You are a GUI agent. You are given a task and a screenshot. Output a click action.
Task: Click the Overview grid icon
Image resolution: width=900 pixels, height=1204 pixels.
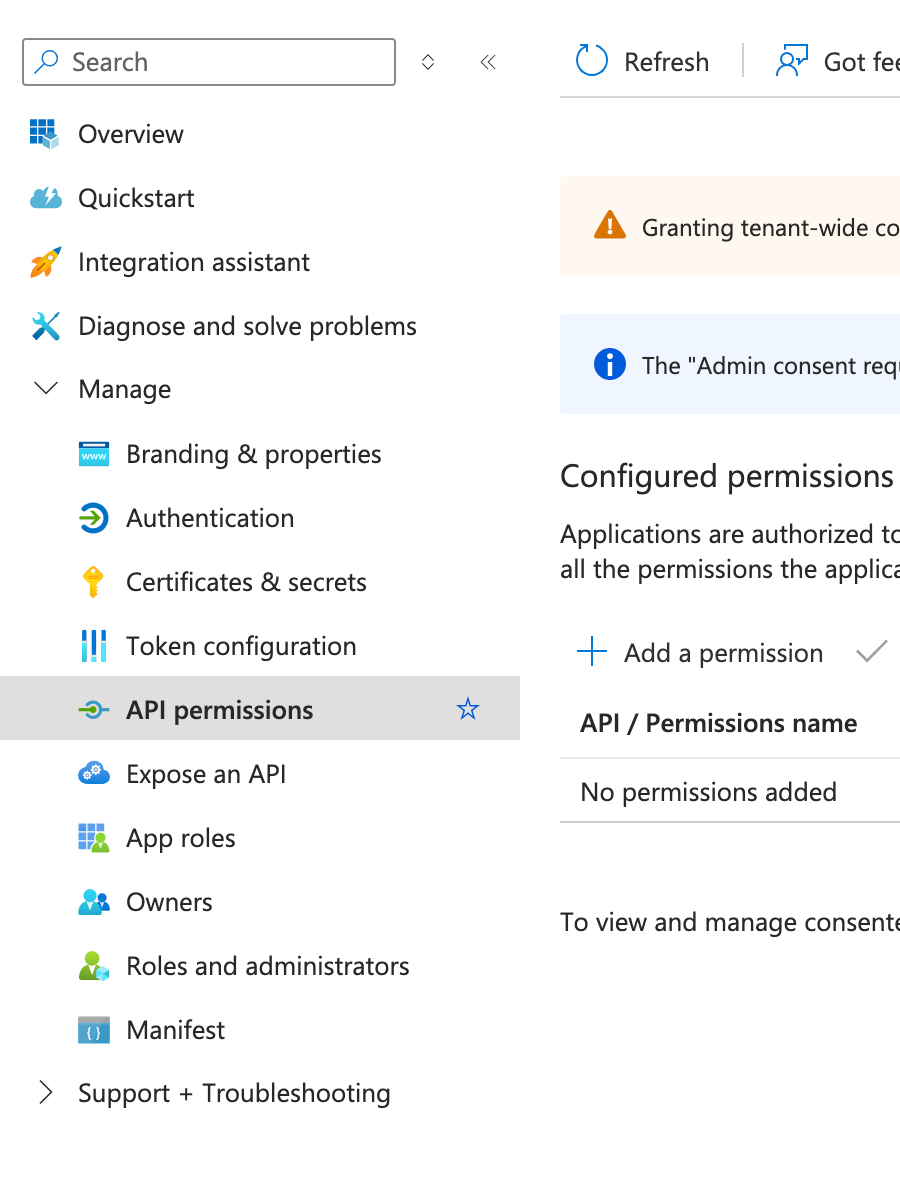tap(44, 134)
